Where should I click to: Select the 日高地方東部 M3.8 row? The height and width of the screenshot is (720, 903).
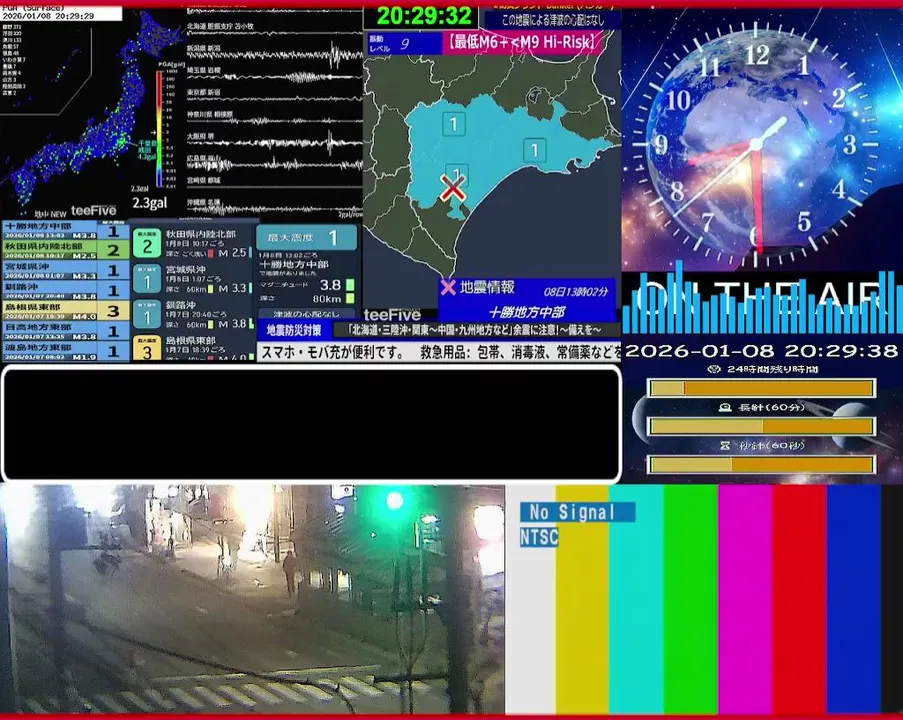point(65,331)
